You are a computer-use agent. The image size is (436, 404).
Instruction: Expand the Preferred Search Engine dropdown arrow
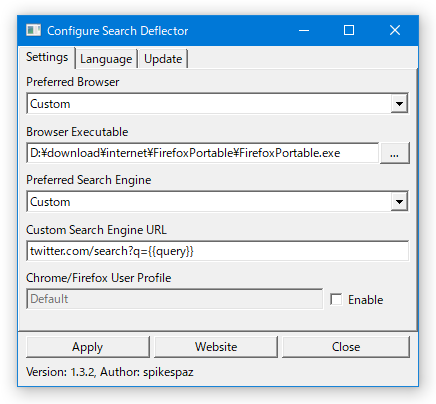click(x=399, y=202)
